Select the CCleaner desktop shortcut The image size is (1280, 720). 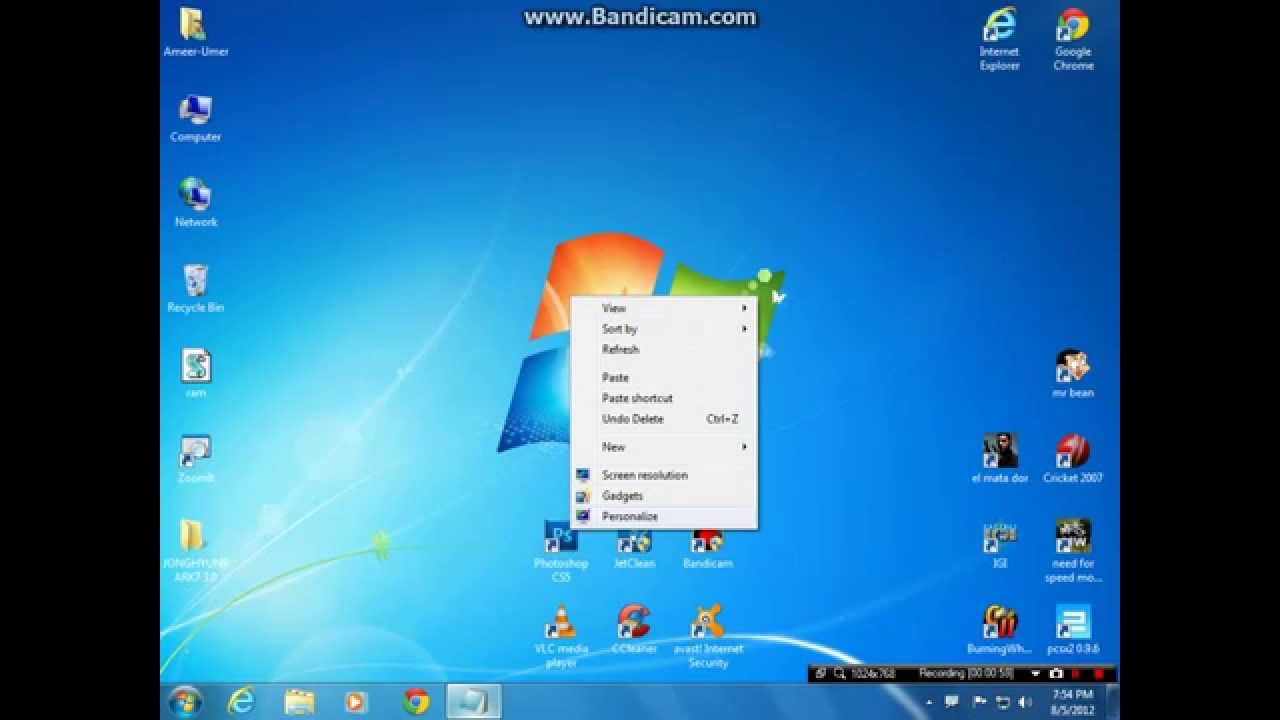[x=634, y=629]
